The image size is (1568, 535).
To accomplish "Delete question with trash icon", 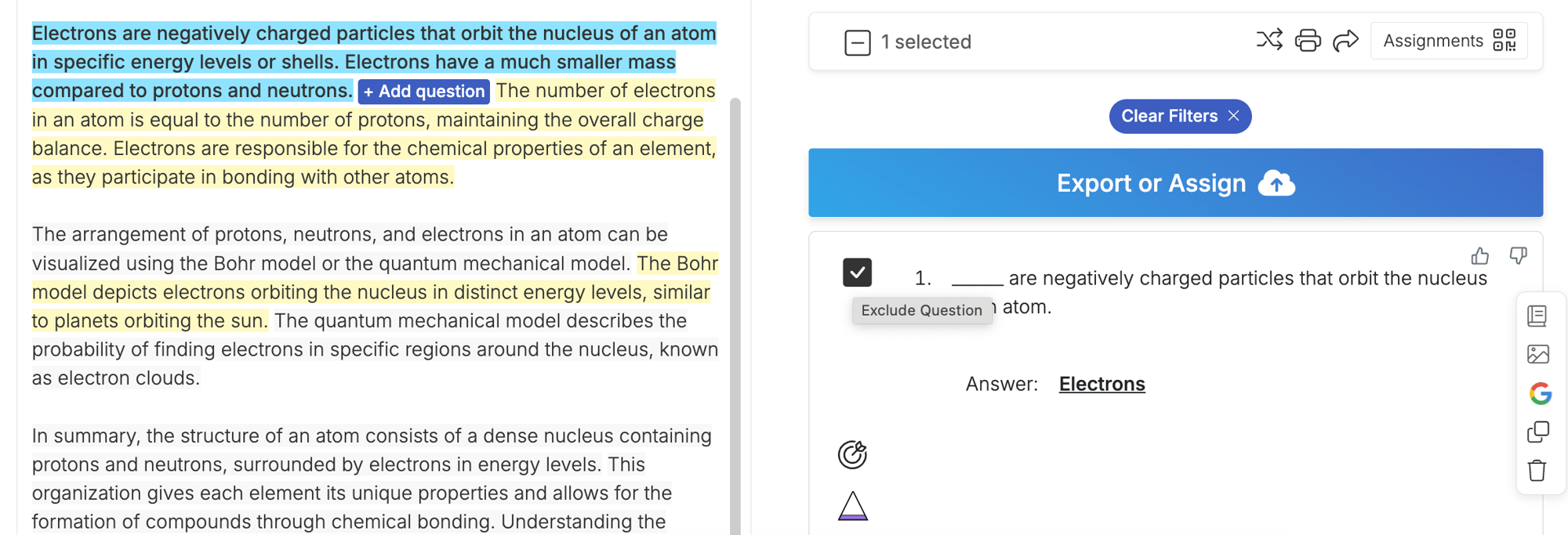I will click(1537, 471).
